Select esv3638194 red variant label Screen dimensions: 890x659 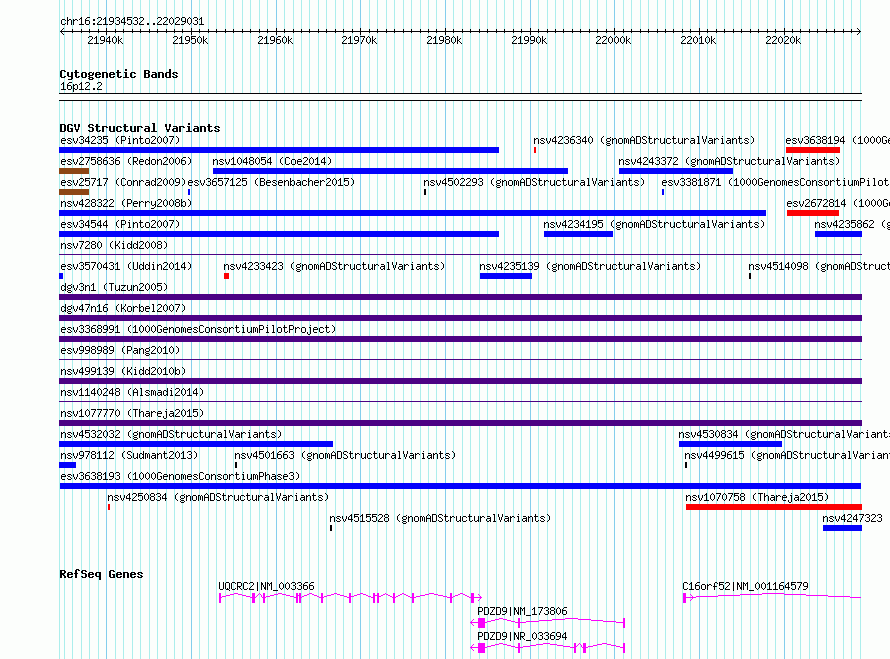pyautogui.click(x=837, y=140)
